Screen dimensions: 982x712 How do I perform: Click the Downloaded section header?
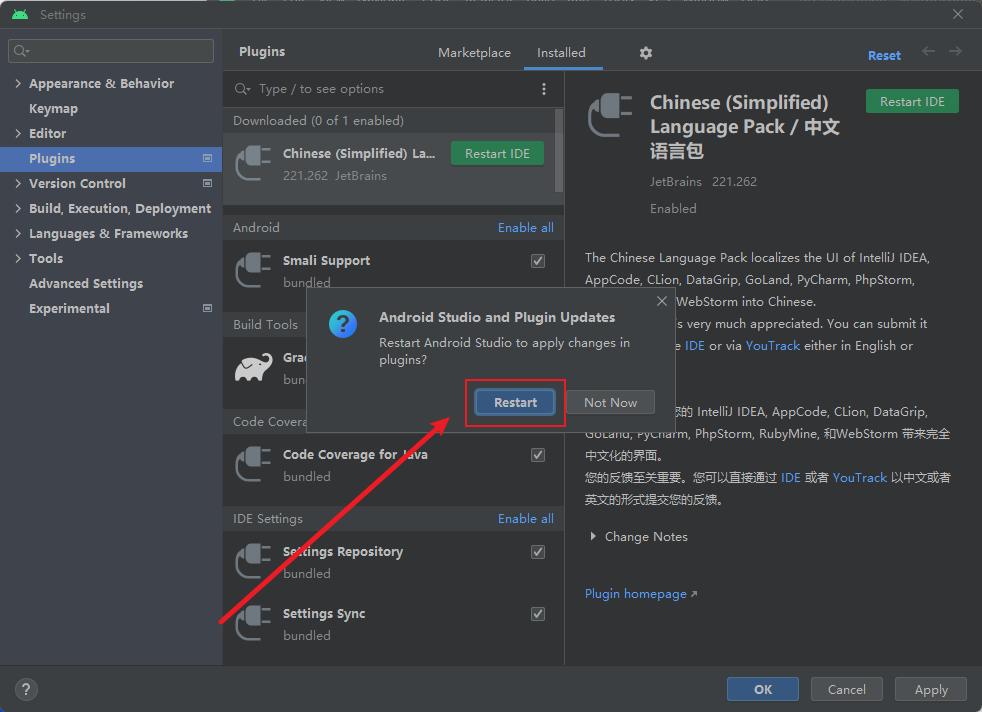389,121
